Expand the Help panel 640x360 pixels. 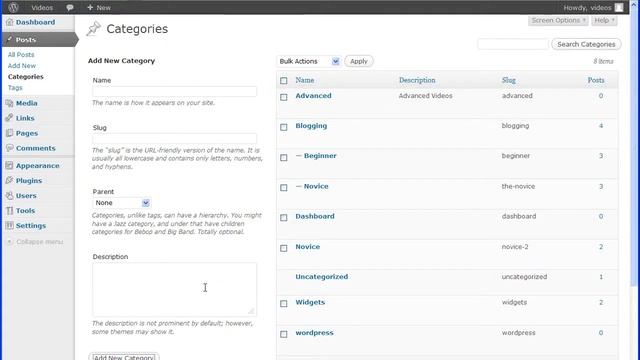click(x=604, y=20)
